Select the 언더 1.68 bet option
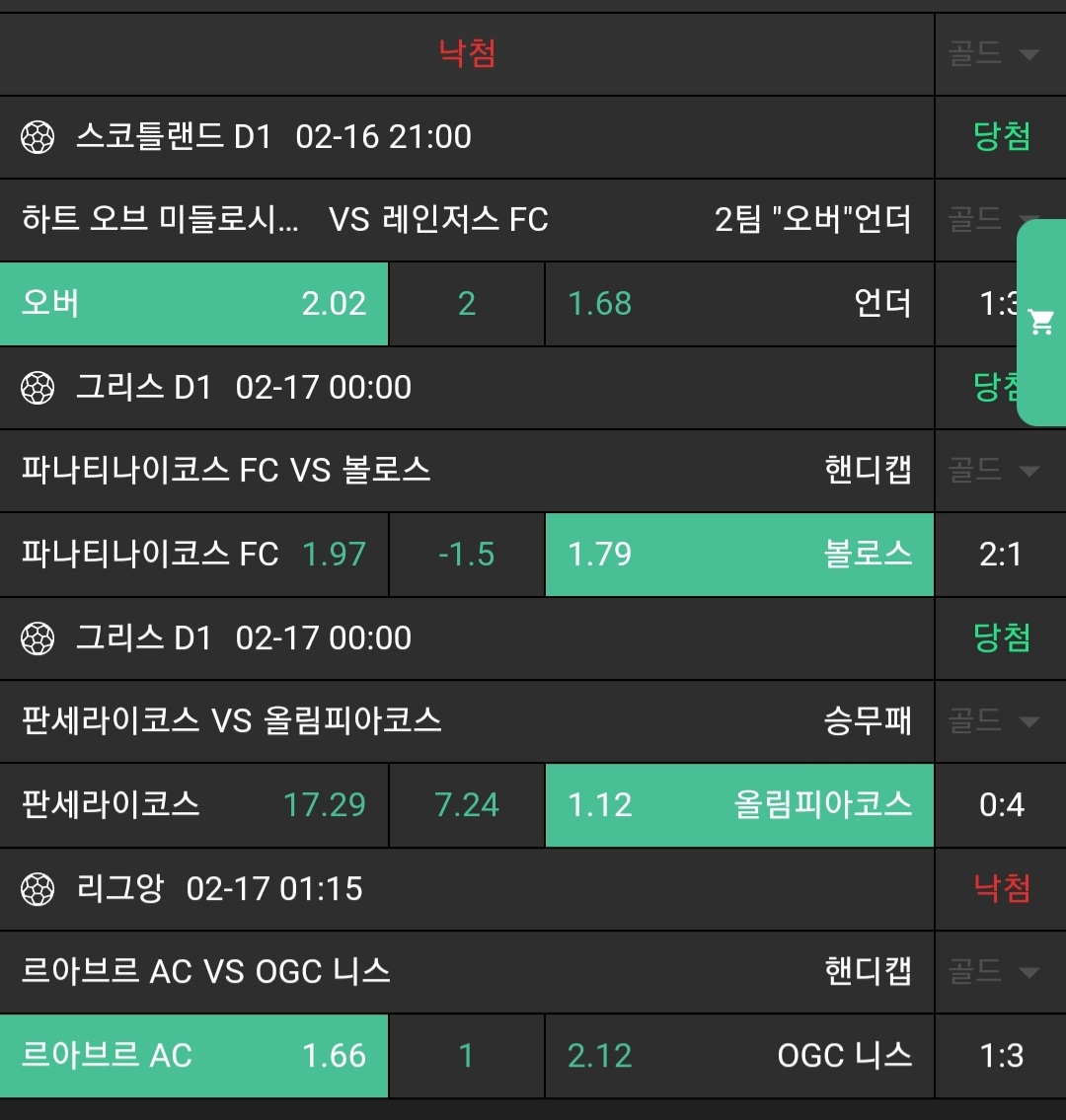This screenshot has width=1066, height=1120. tap(739, 304)
